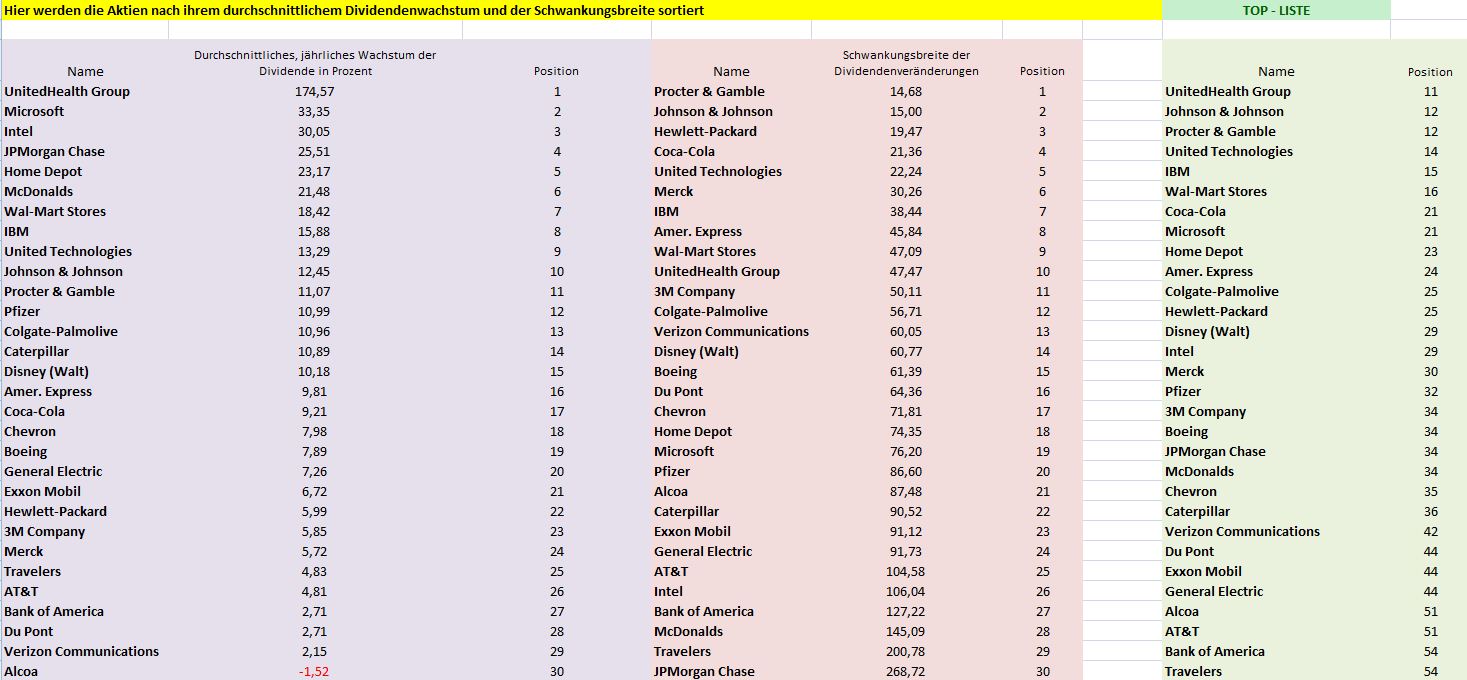Select the value 91,73

coord(906,551)
